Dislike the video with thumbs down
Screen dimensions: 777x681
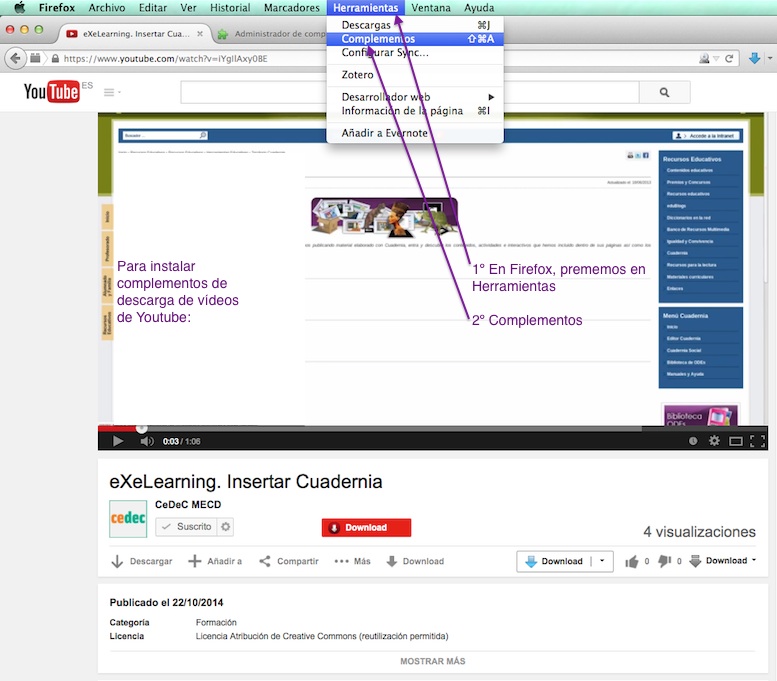(664, 561)
